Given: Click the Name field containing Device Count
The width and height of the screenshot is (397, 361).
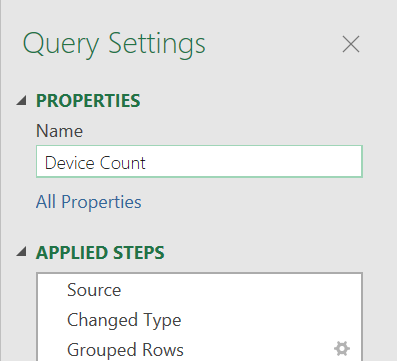Looking at the screenshot, I should 199,161.
